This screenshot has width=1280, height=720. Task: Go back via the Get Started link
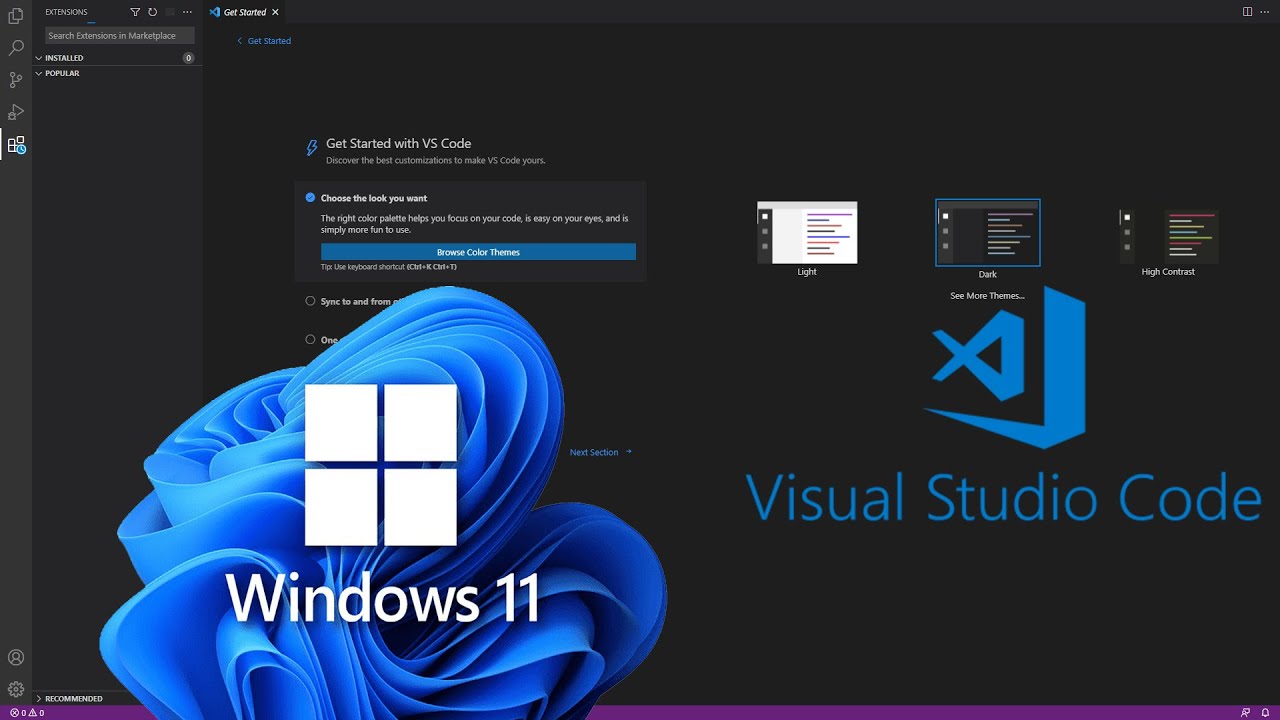click(x=264, y=41)
